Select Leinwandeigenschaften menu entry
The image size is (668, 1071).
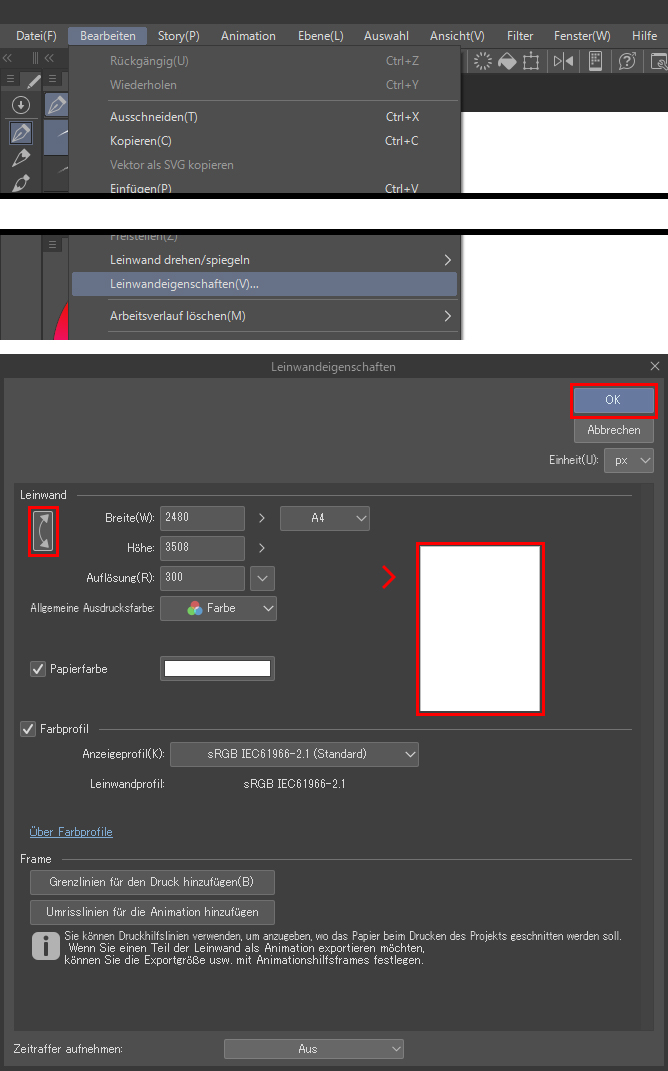coord(264,284)
